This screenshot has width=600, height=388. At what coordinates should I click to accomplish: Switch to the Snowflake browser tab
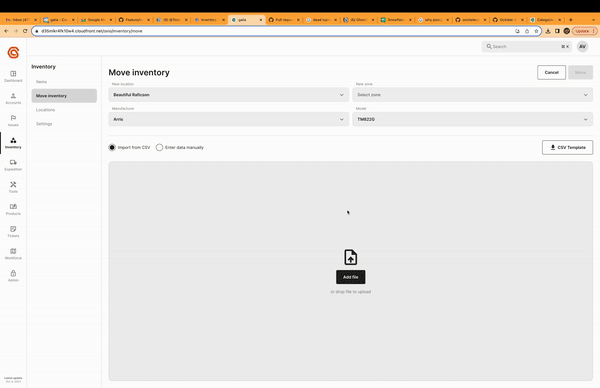(395, 20)
